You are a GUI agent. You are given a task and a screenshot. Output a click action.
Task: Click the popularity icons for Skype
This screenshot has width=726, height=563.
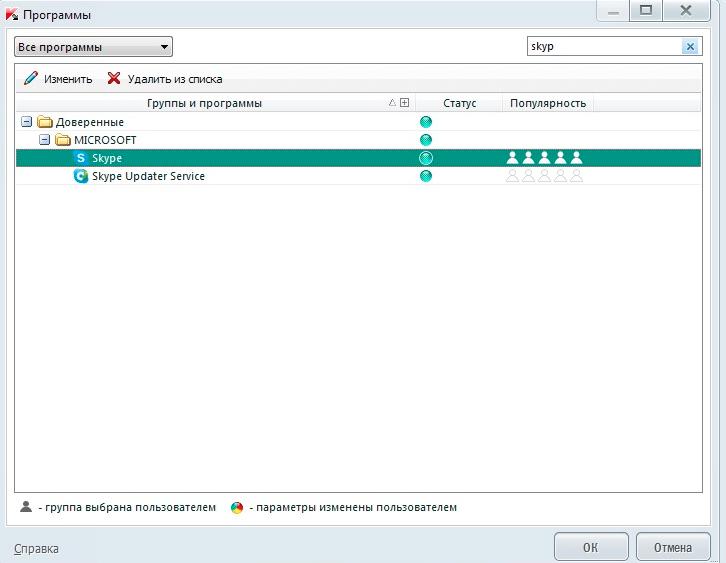[544, 158]
